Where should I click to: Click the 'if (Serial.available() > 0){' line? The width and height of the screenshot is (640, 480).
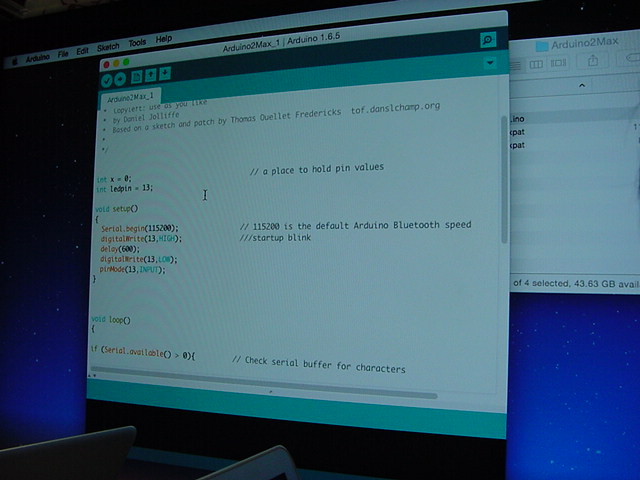pos(143,353)
